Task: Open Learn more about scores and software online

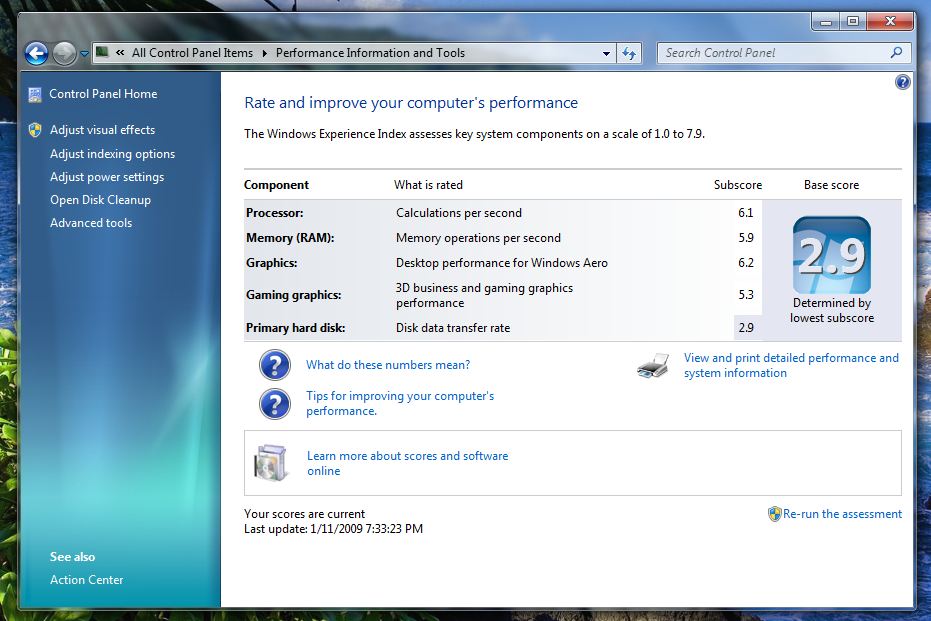Action: tap(407, 463)
